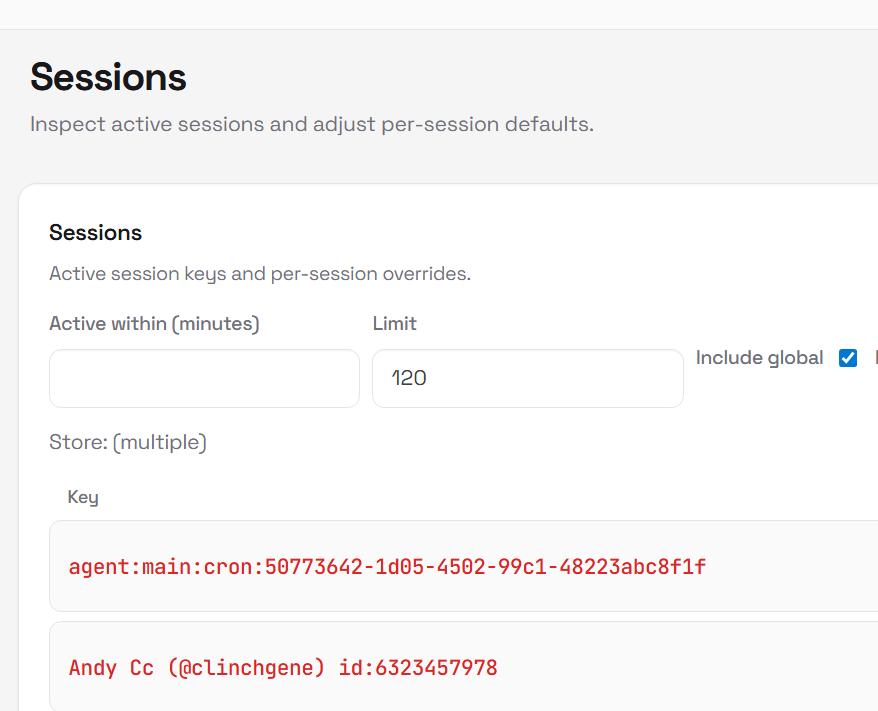Image resolution: width=878 pixels, height=711 pixels.
Task: Click the Store: (multiple) text
Action: tap(128, 442)
